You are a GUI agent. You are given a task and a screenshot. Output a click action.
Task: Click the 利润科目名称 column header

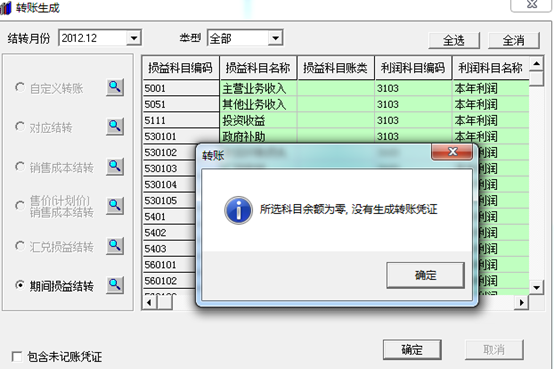pyautogui.click(x=490, y=67)
